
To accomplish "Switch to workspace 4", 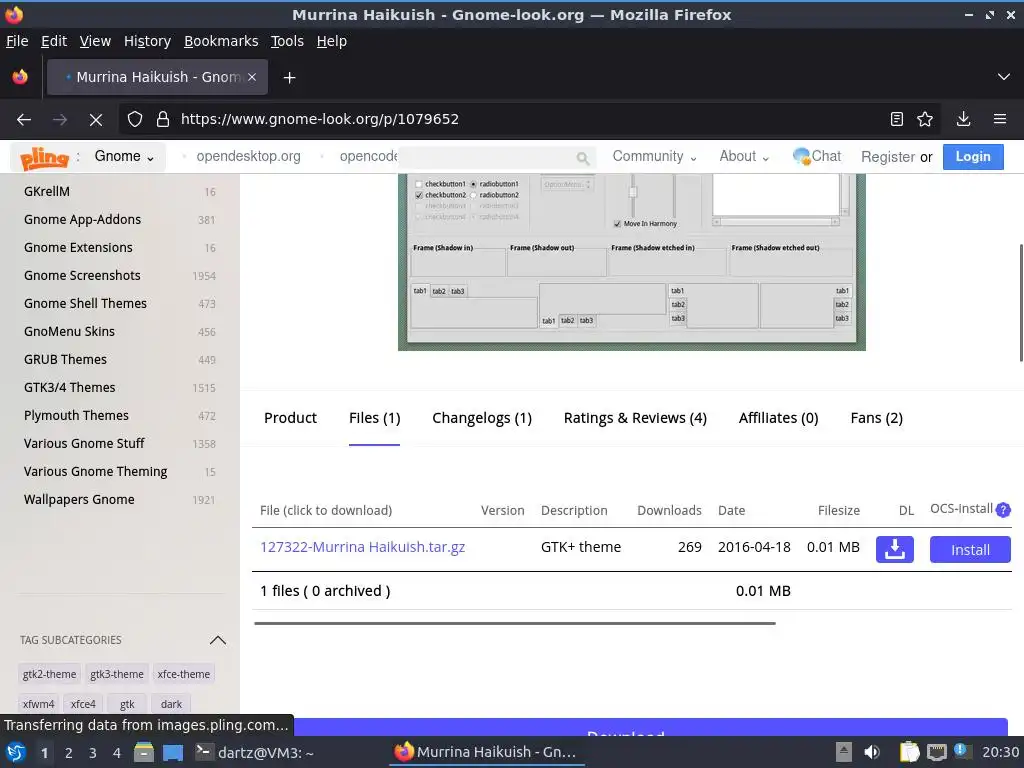I will (117, 753).
